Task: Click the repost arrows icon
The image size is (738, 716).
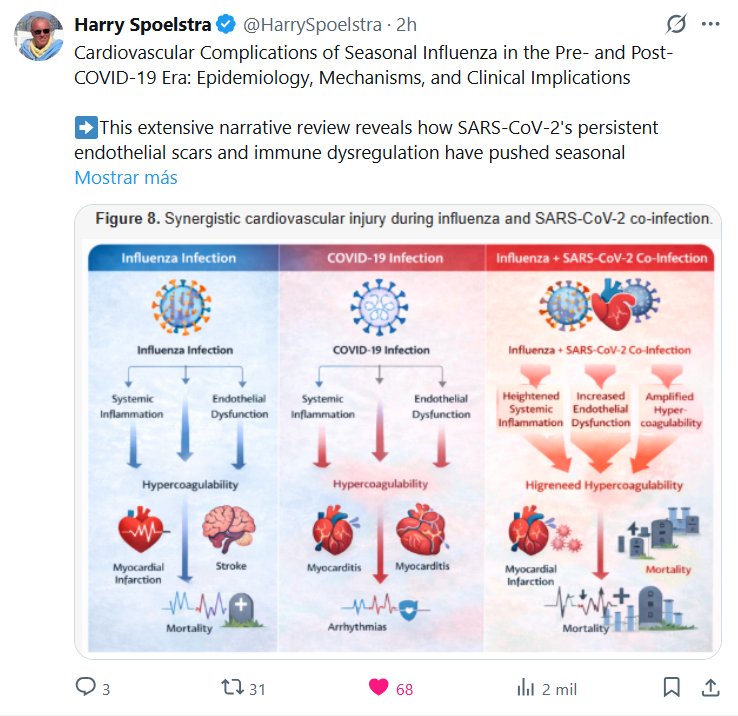Action: (231, 687)
